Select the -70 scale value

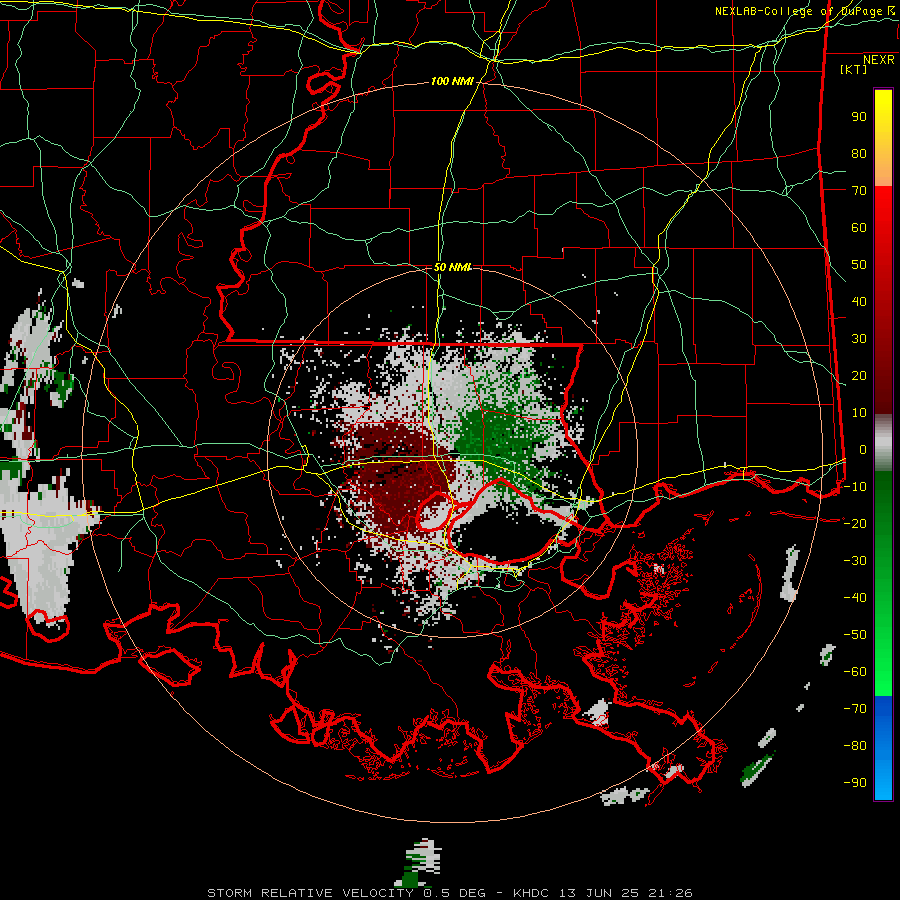click(855, 709)
